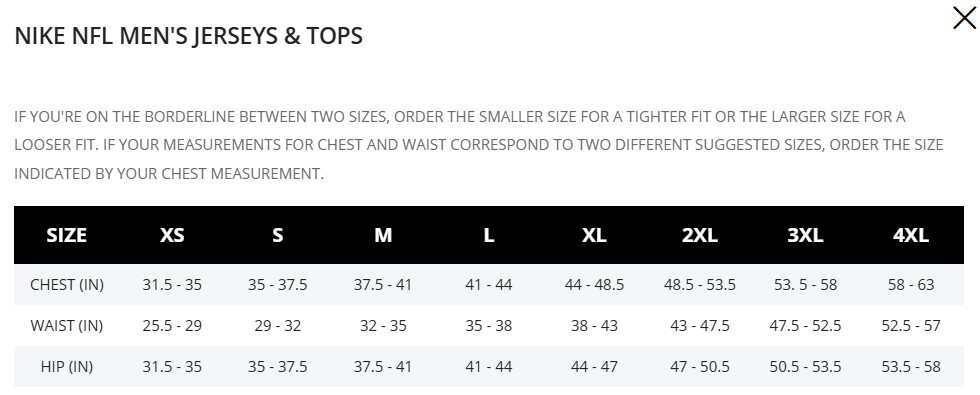Click the CHEST (IN) row label
980x395 pixels.
click(x=67, y=285)
